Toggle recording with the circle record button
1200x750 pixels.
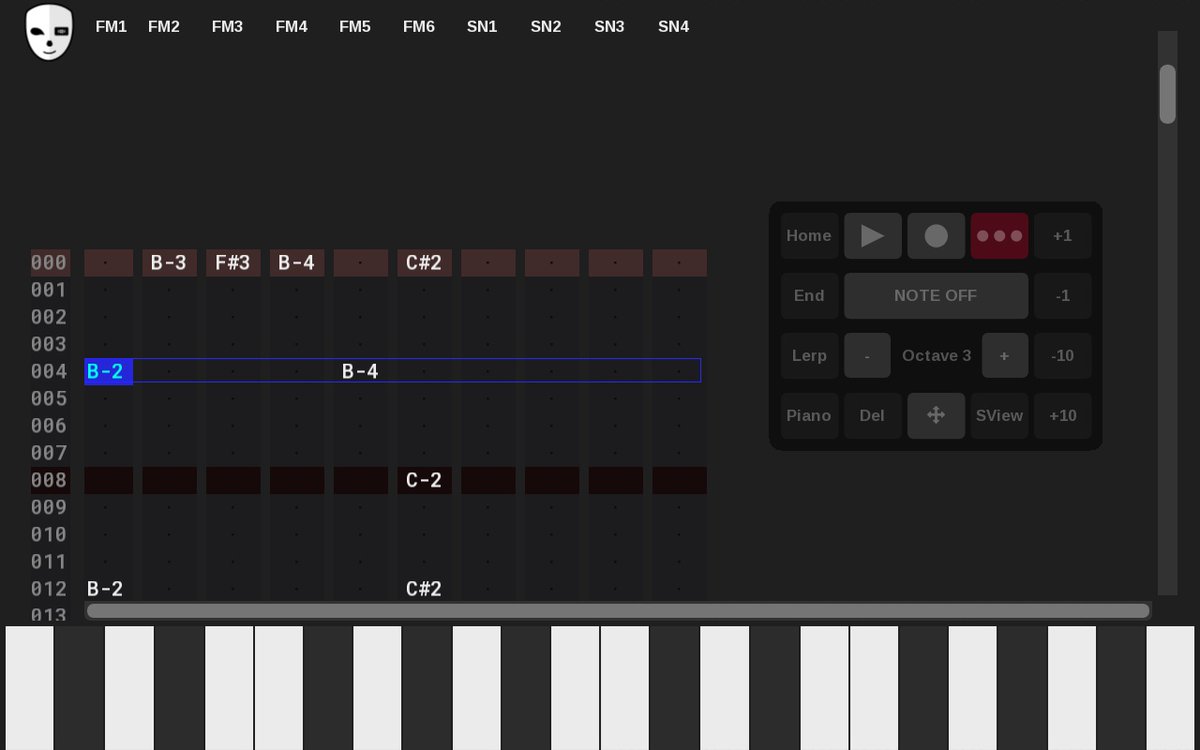coord(936,236)
